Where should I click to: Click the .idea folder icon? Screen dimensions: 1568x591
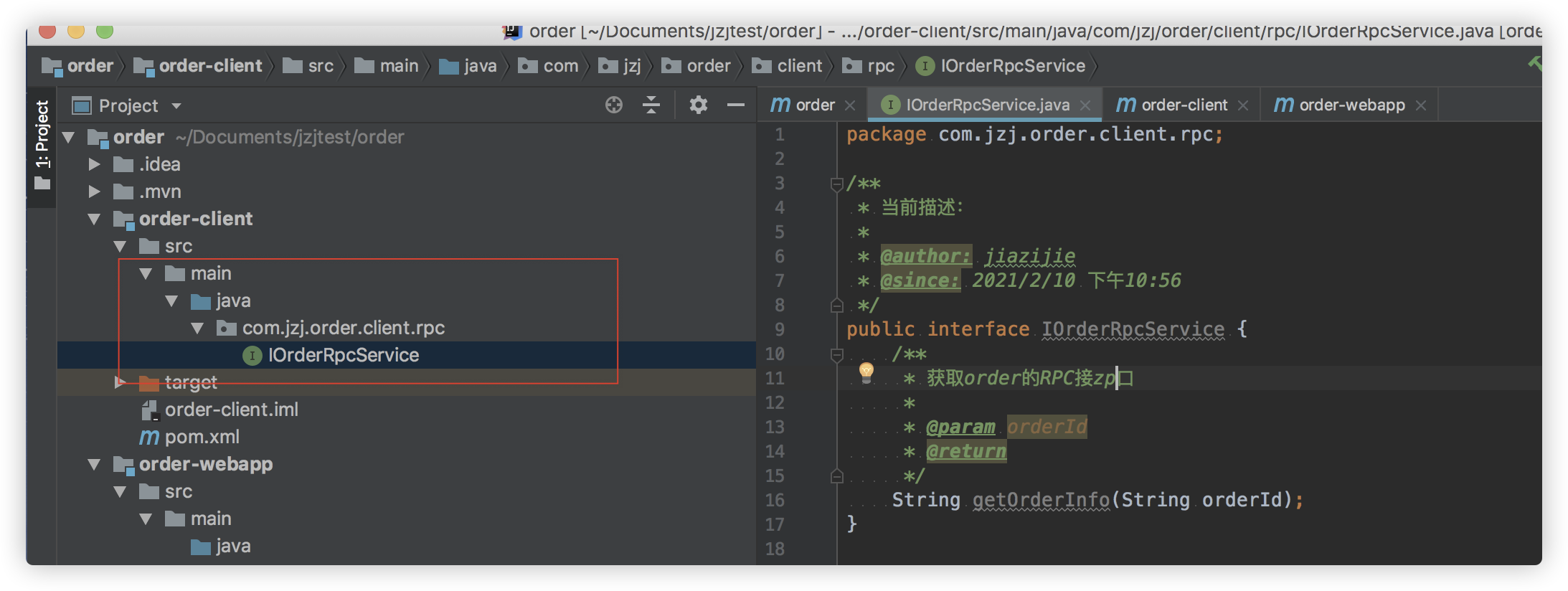(123, 165)
